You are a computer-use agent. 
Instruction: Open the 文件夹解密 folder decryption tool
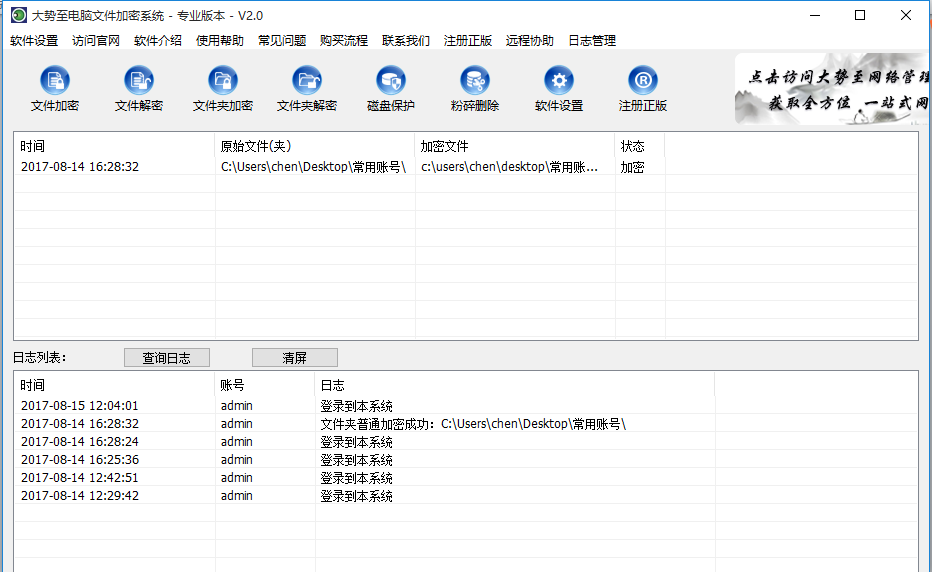(x=307, y=82)
